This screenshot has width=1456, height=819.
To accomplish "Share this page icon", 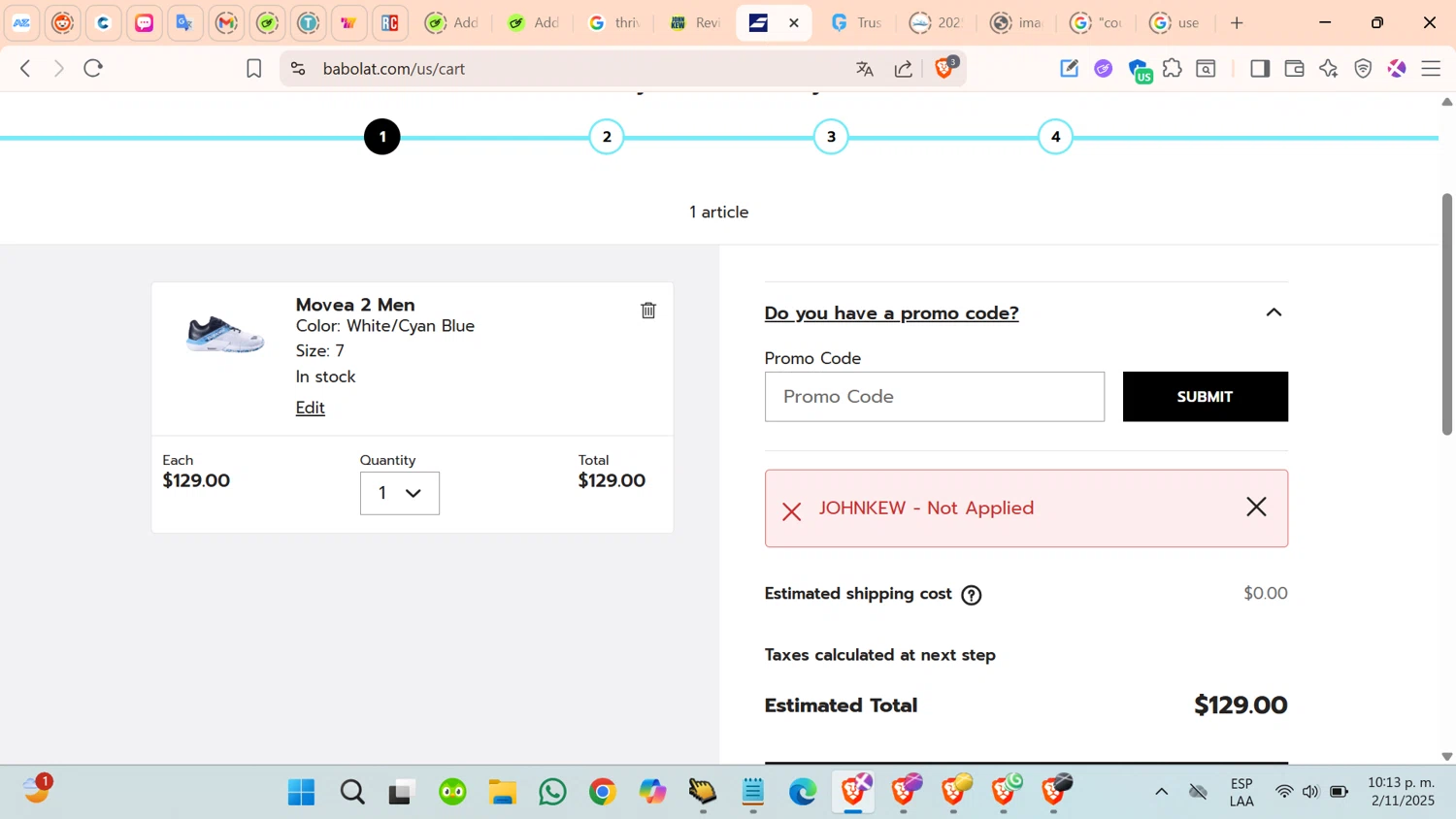I will tap(904, 69).
